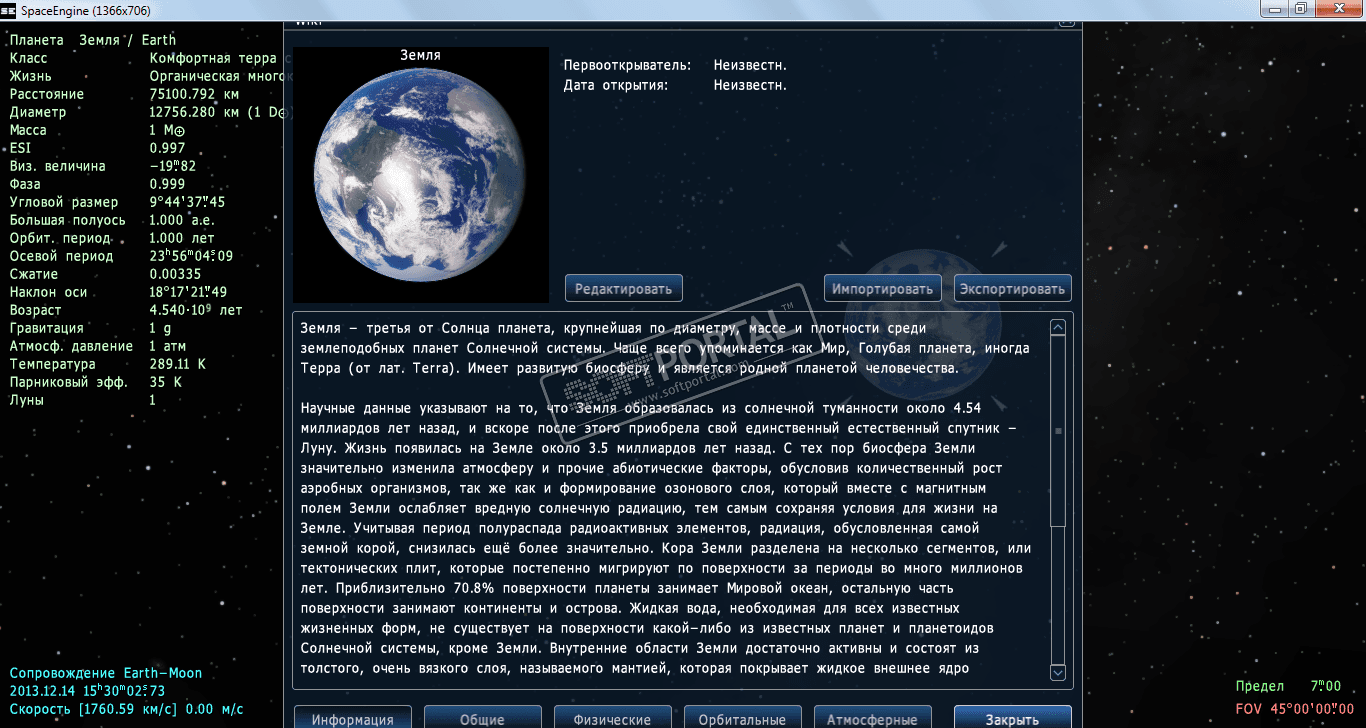Click the "Атмосф. давление" label
The height and width of the screenshot is (728, 1366).
point(71,346)
